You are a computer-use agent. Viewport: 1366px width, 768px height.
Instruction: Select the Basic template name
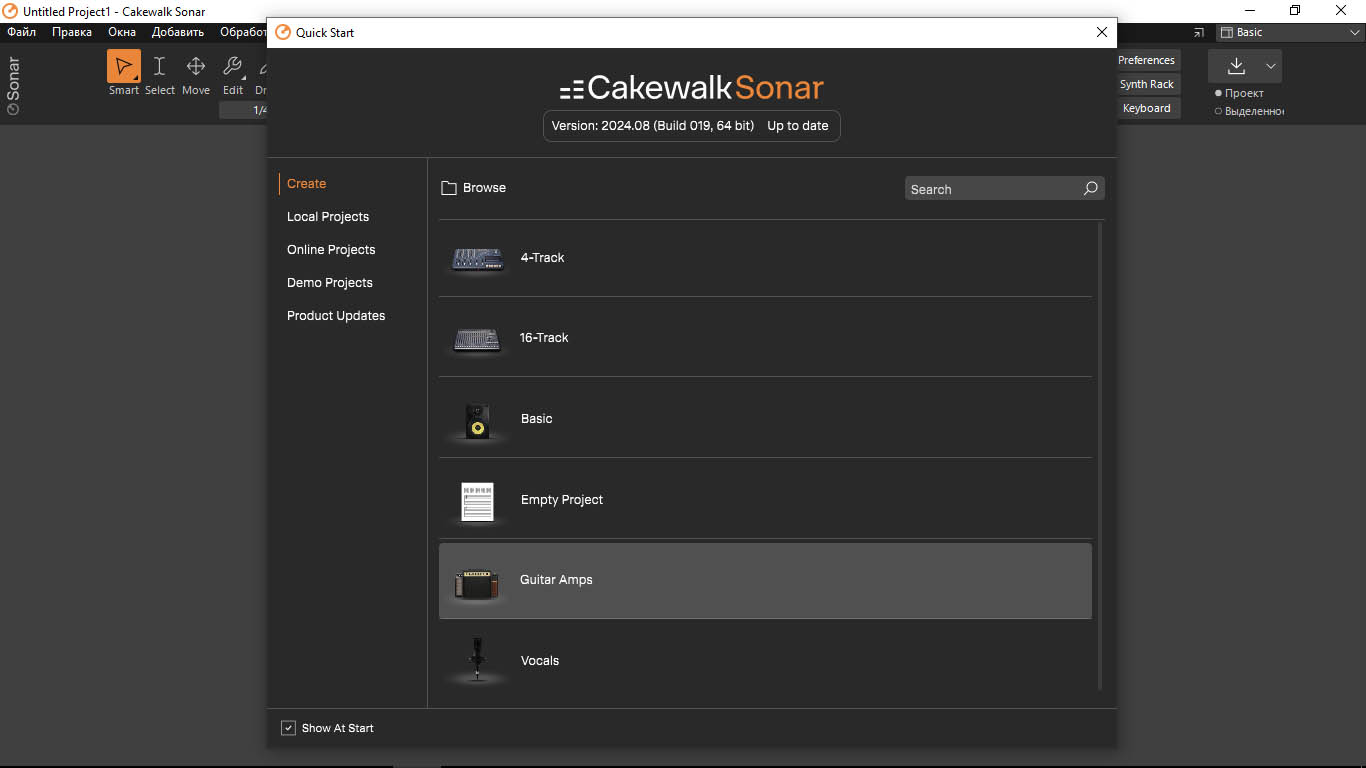pos(536,419)
